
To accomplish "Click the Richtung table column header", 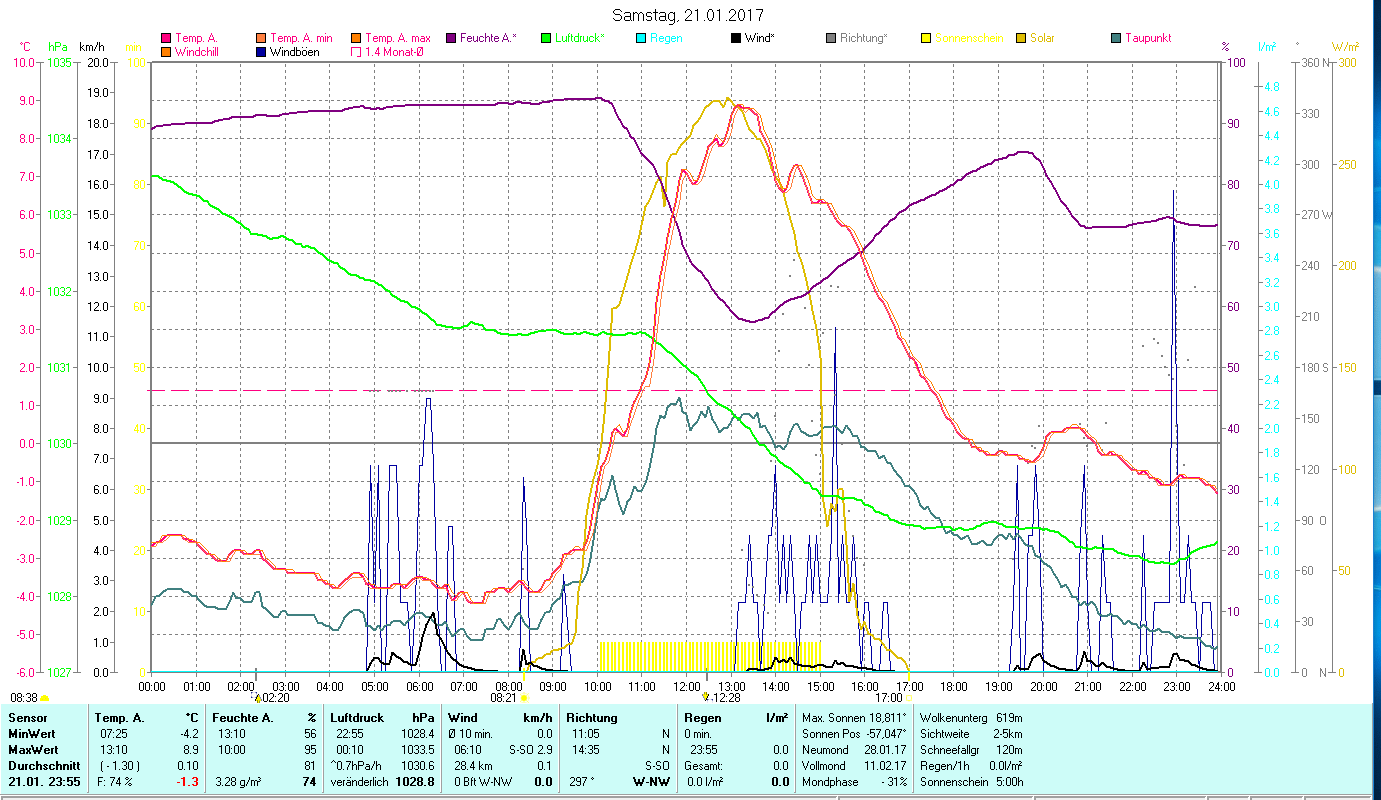I will coord(593,718).
